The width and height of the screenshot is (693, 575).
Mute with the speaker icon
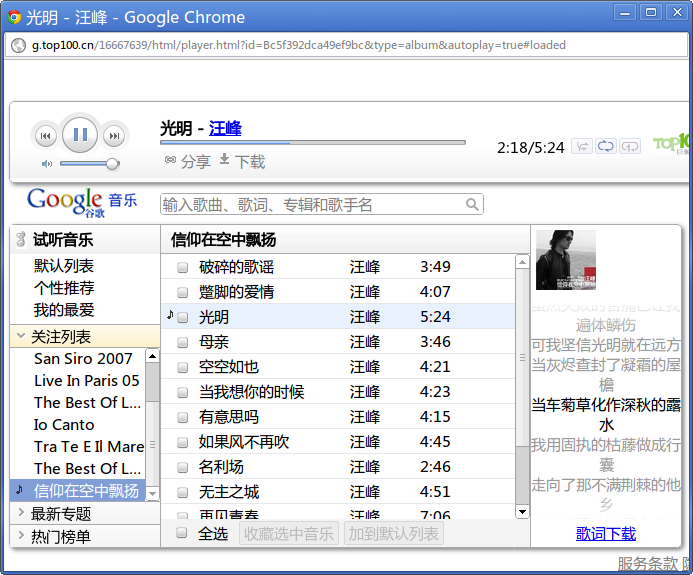point(47,164)
